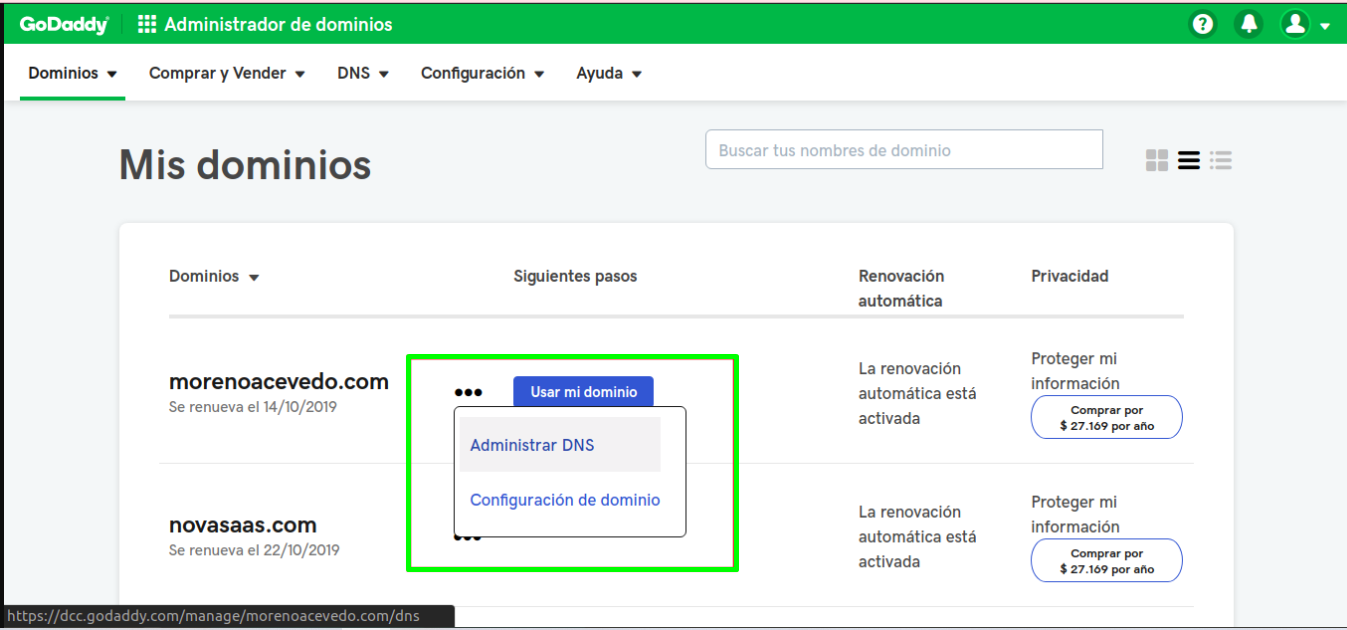The image size is (1347, 630).
Task: Expand the DNS menu
Action: pos(363,73)
